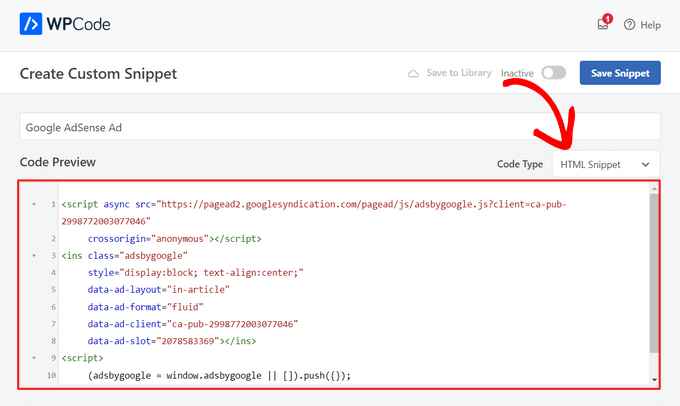Click the Help link text

pyautogui.click(x=650, y=25)
